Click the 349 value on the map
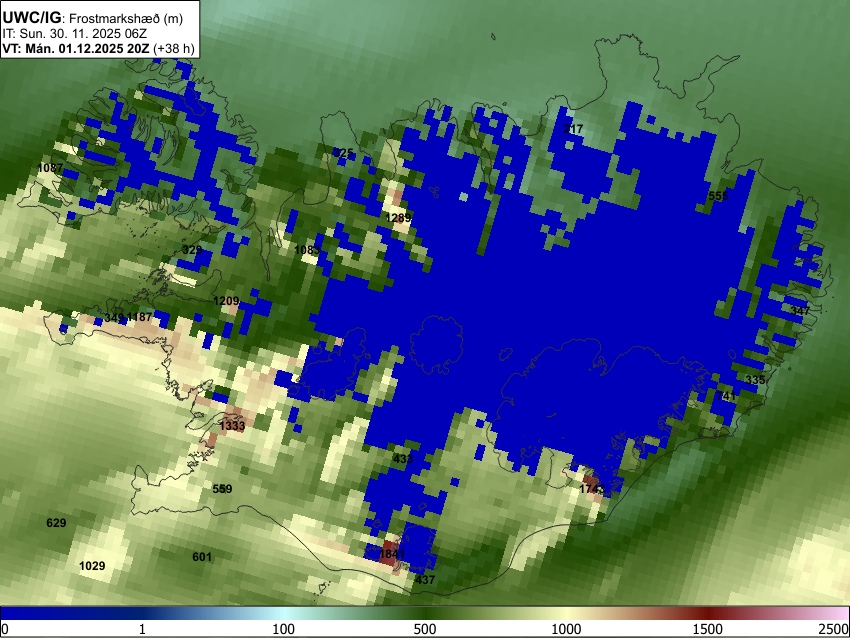This screenshot has width=850, height=638. [114, 317]
